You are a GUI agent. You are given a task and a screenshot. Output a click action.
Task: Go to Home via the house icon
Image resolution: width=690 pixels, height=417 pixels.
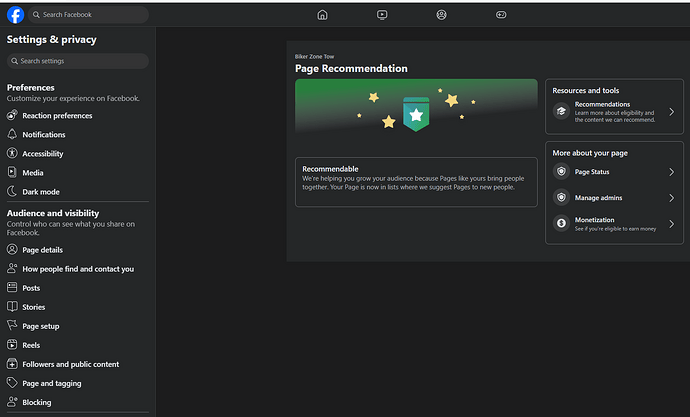[323, 15]
